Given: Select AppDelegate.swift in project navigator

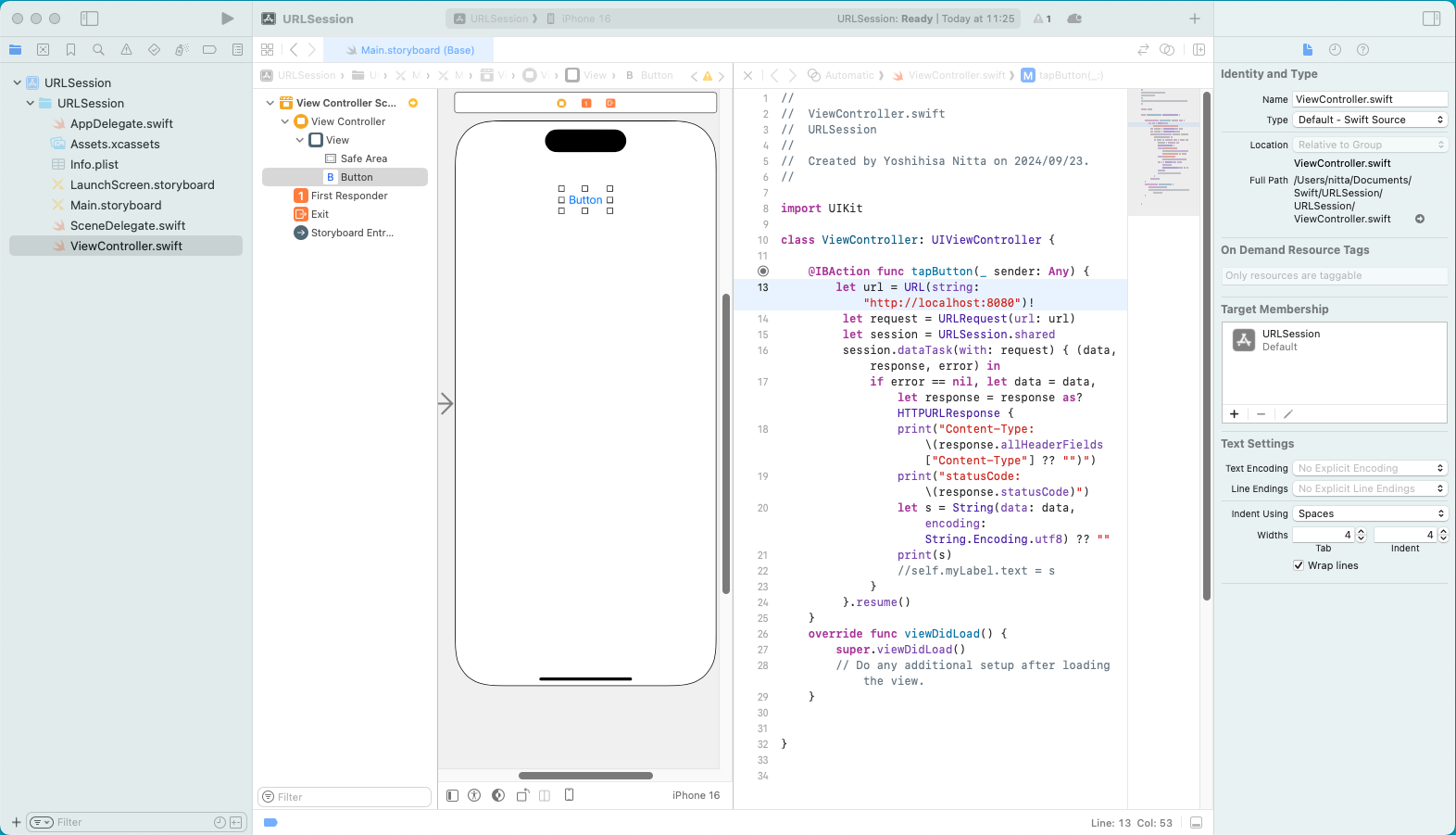Looking at the screenshot, I should (x=121, y=123).
